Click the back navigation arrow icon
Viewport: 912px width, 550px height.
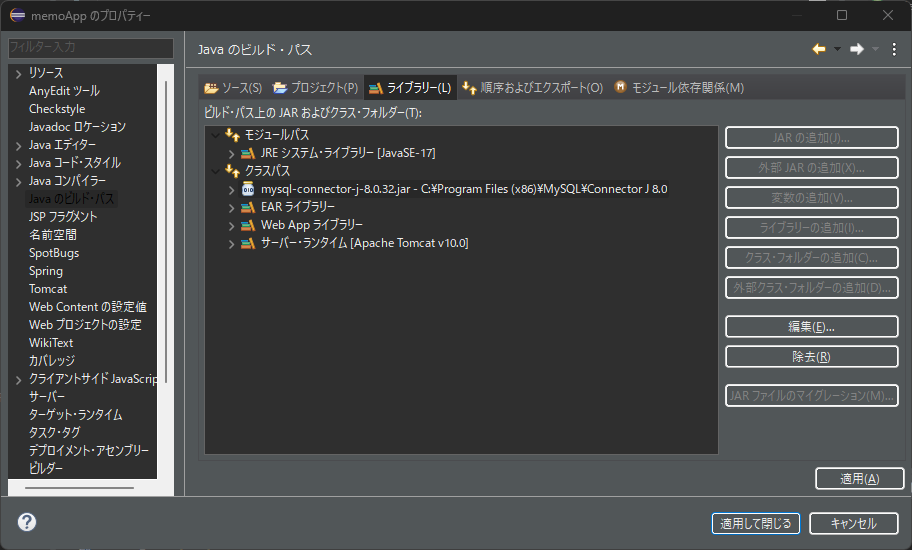pos(819,49)
